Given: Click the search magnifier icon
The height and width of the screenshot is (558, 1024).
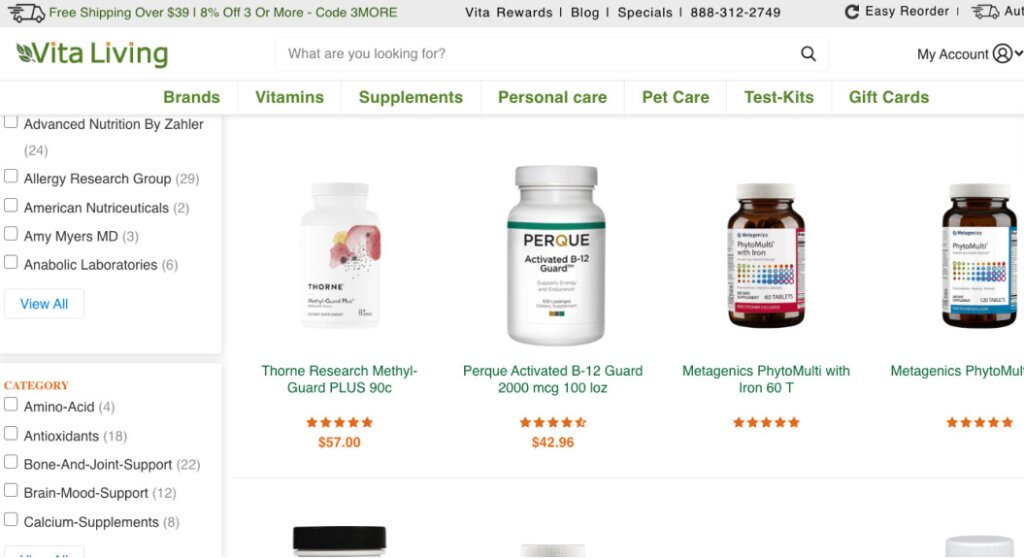Looking at the screenshot, I should click(808, 54).
